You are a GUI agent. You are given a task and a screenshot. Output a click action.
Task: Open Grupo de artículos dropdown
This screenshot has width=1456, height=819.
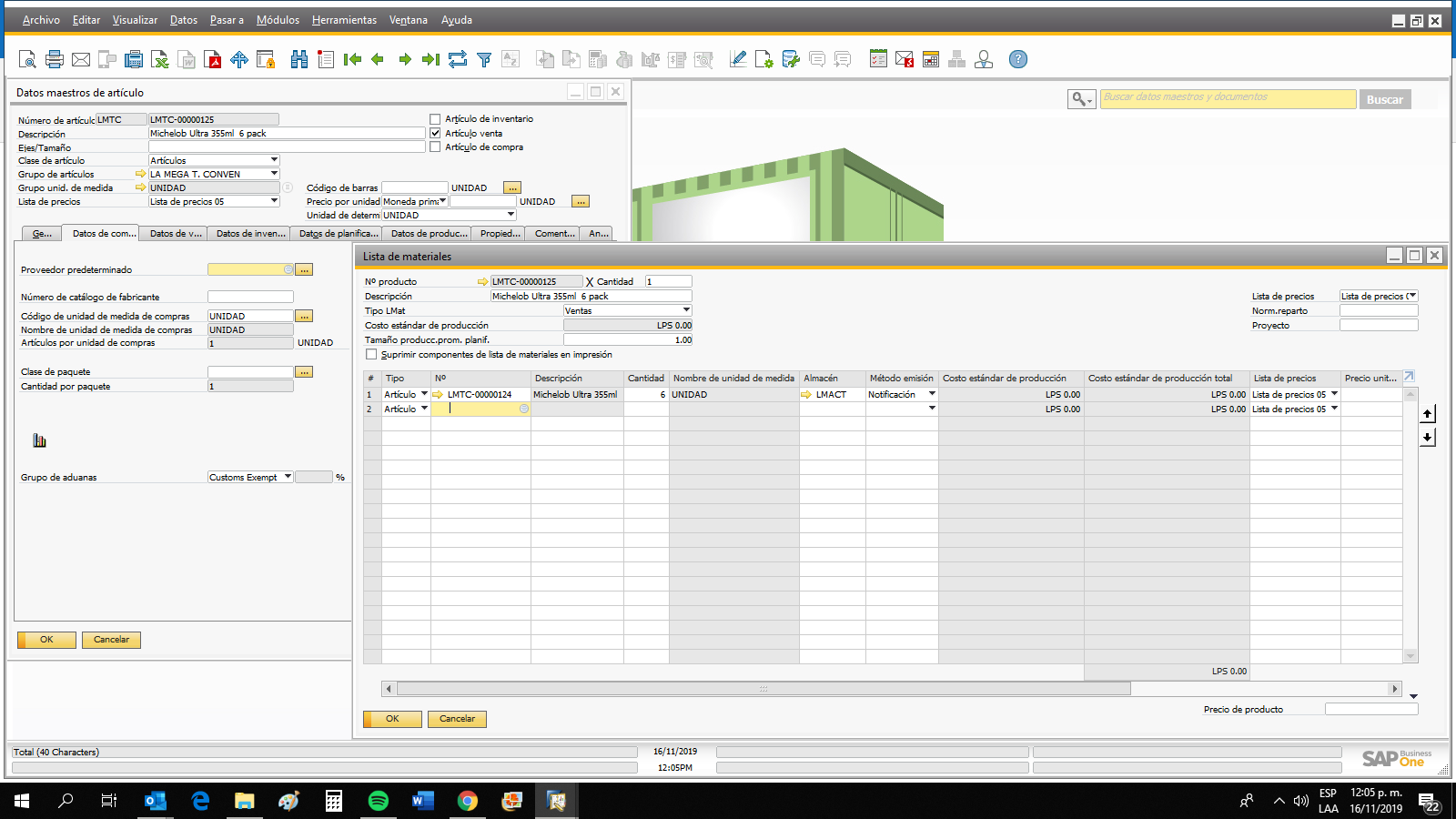274,174
